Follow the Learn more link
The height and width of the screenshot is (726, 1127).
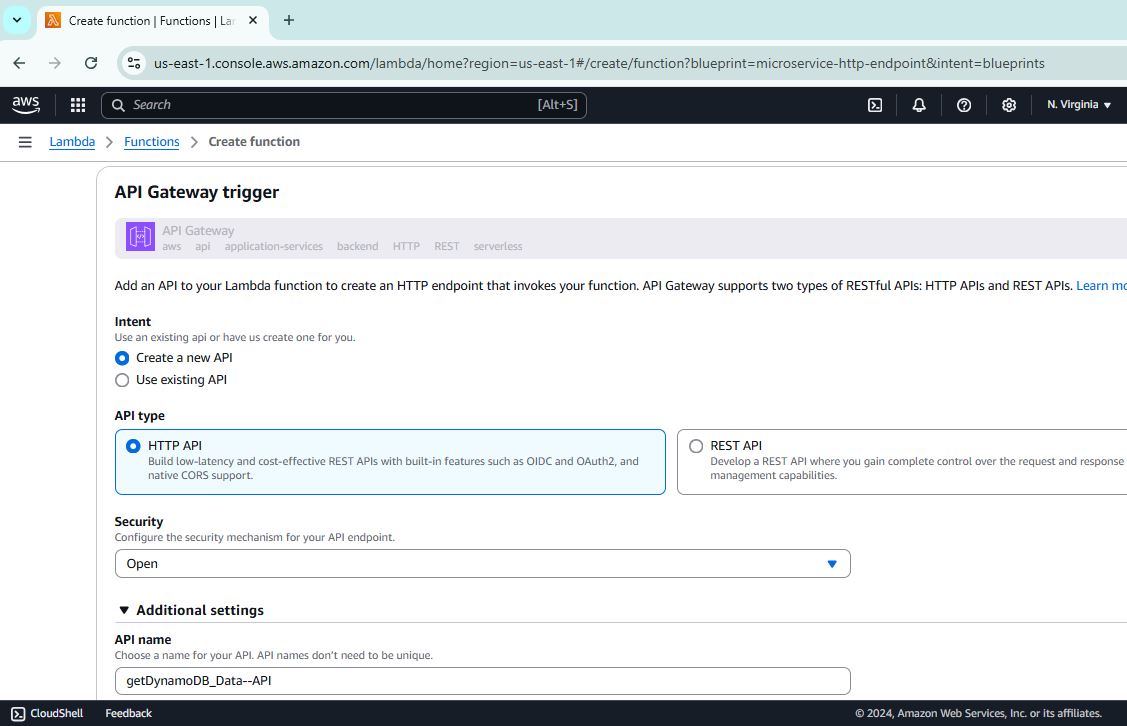pyautogui.click(x=1101, y=285)
